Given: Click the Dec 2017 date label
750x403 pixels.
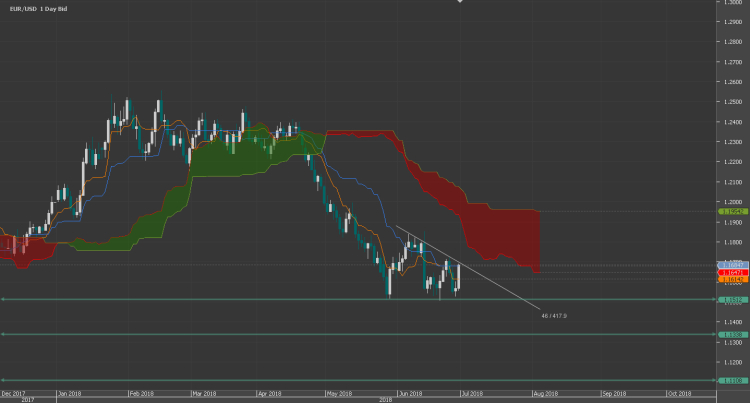Looking at the screenshot, I should 13,394.
